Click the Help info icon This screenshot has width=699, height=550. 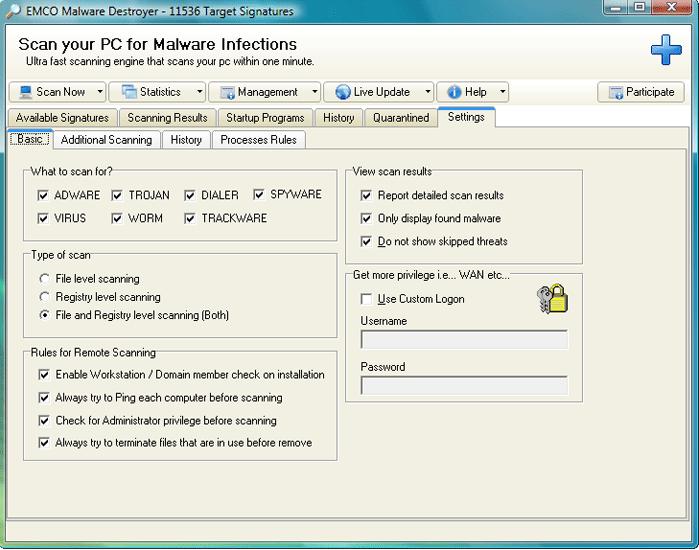(x=454, y=92)
